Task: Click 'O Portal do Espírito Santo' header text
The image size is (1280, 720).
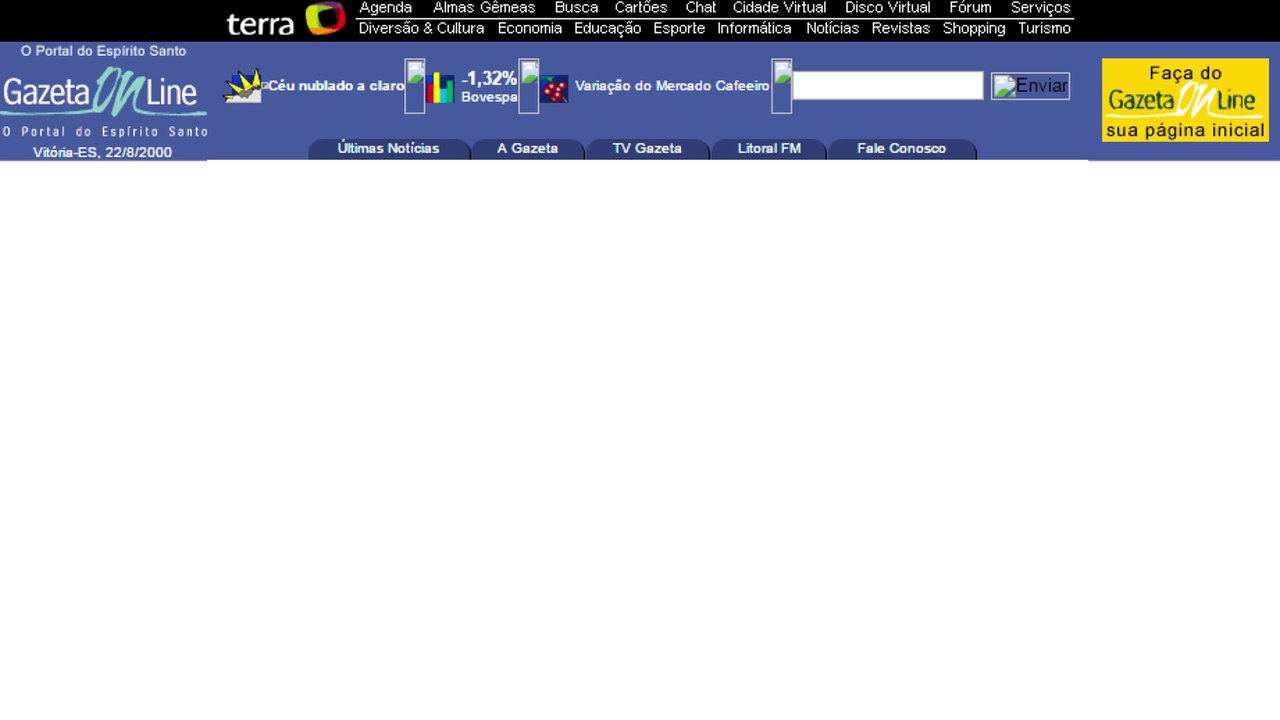Action: 103,51
